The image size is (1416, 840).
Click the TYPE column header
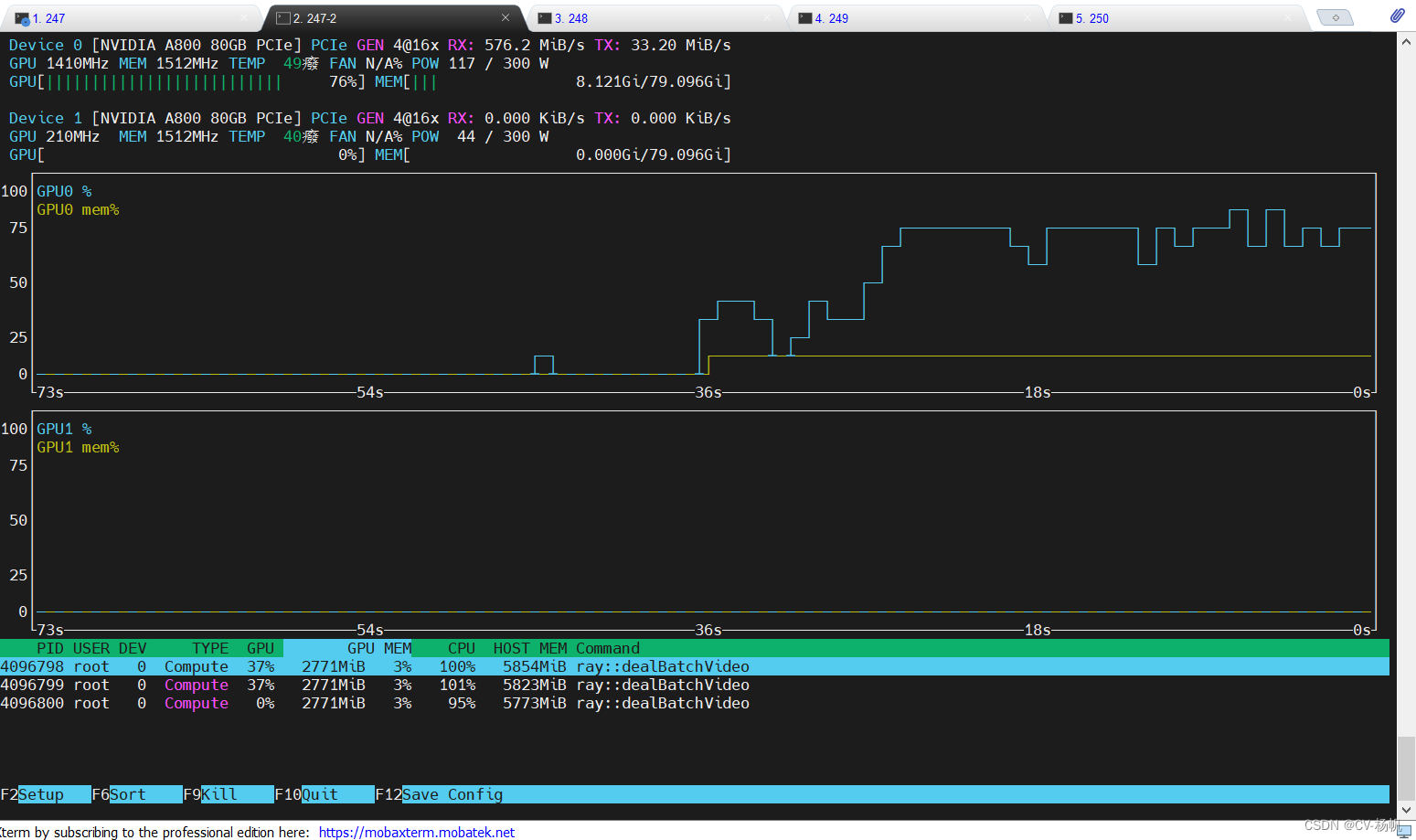coord(210,648)
